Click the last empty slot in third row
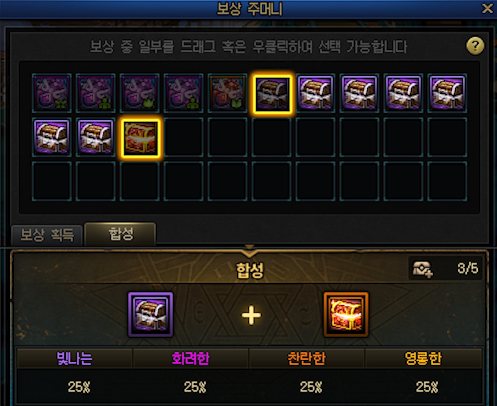This screenshot has width=497, height=406. click(x=447, y=181)
